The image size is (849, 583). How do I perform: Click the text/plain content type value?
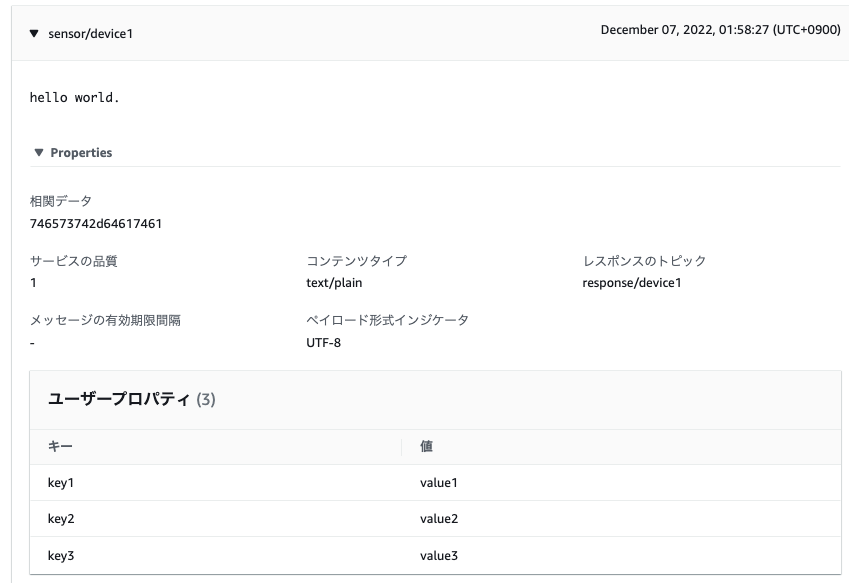[x=334, y=282]
